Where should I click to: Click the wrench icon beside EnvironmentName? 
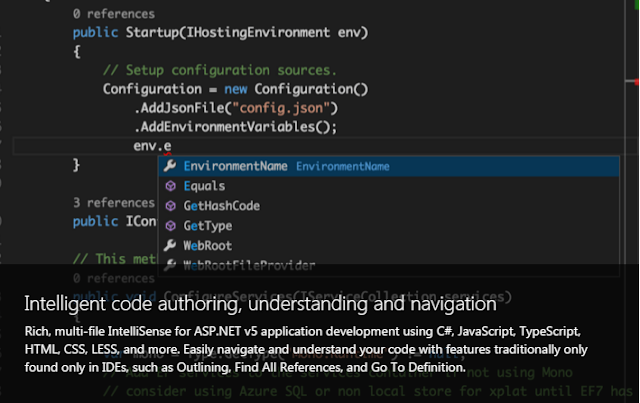170,166
